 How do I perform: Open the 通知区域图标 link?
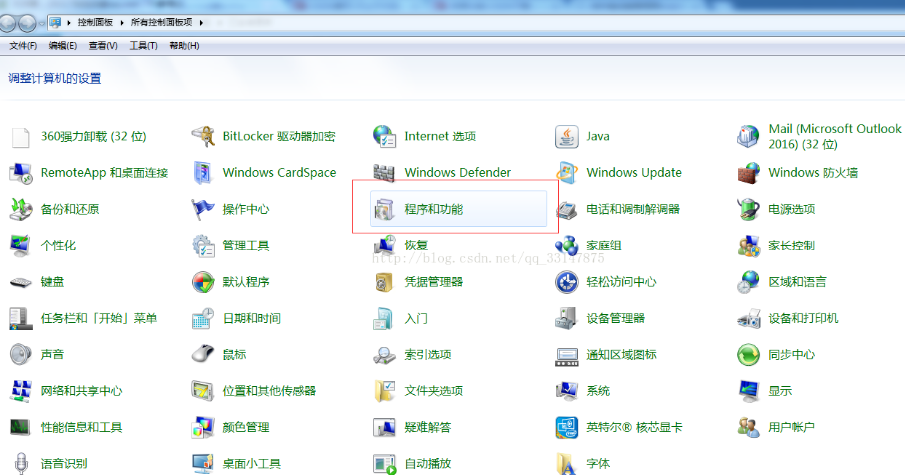coord(621,355)
